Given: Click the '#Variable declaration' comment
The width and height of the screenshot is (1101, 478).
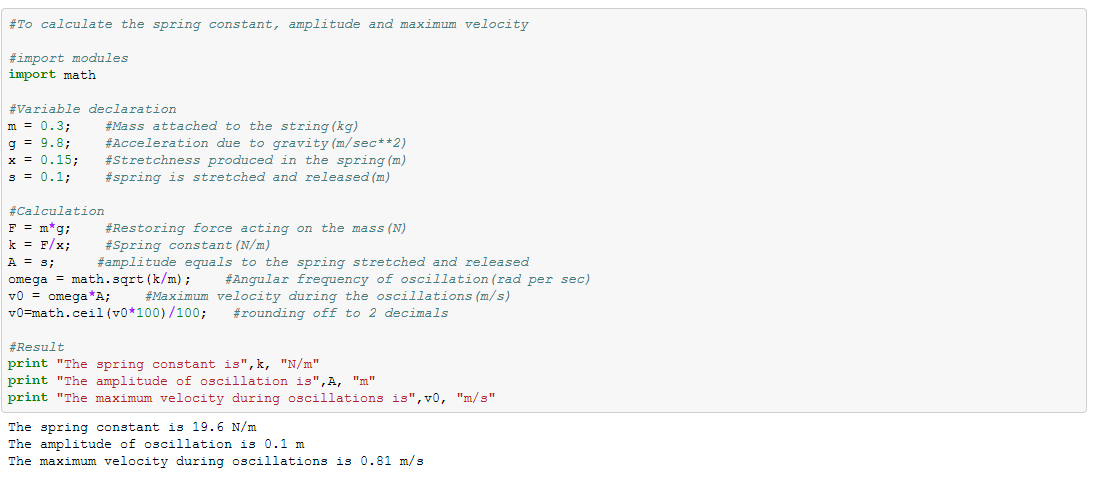Looking at the screenshot, I should 92,109.
